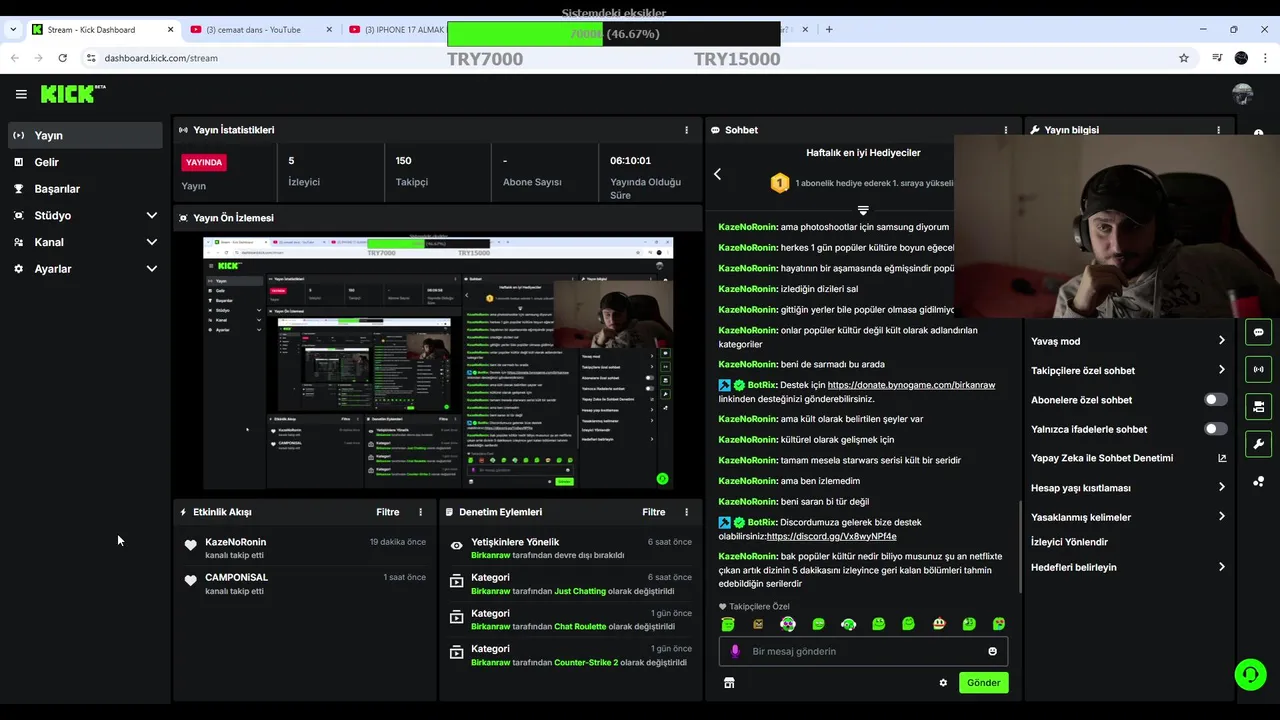Open the profile avatar in the dashboard header
Screen dimensions: 1280x720
pyautogui.click(x=1243, y=94)
